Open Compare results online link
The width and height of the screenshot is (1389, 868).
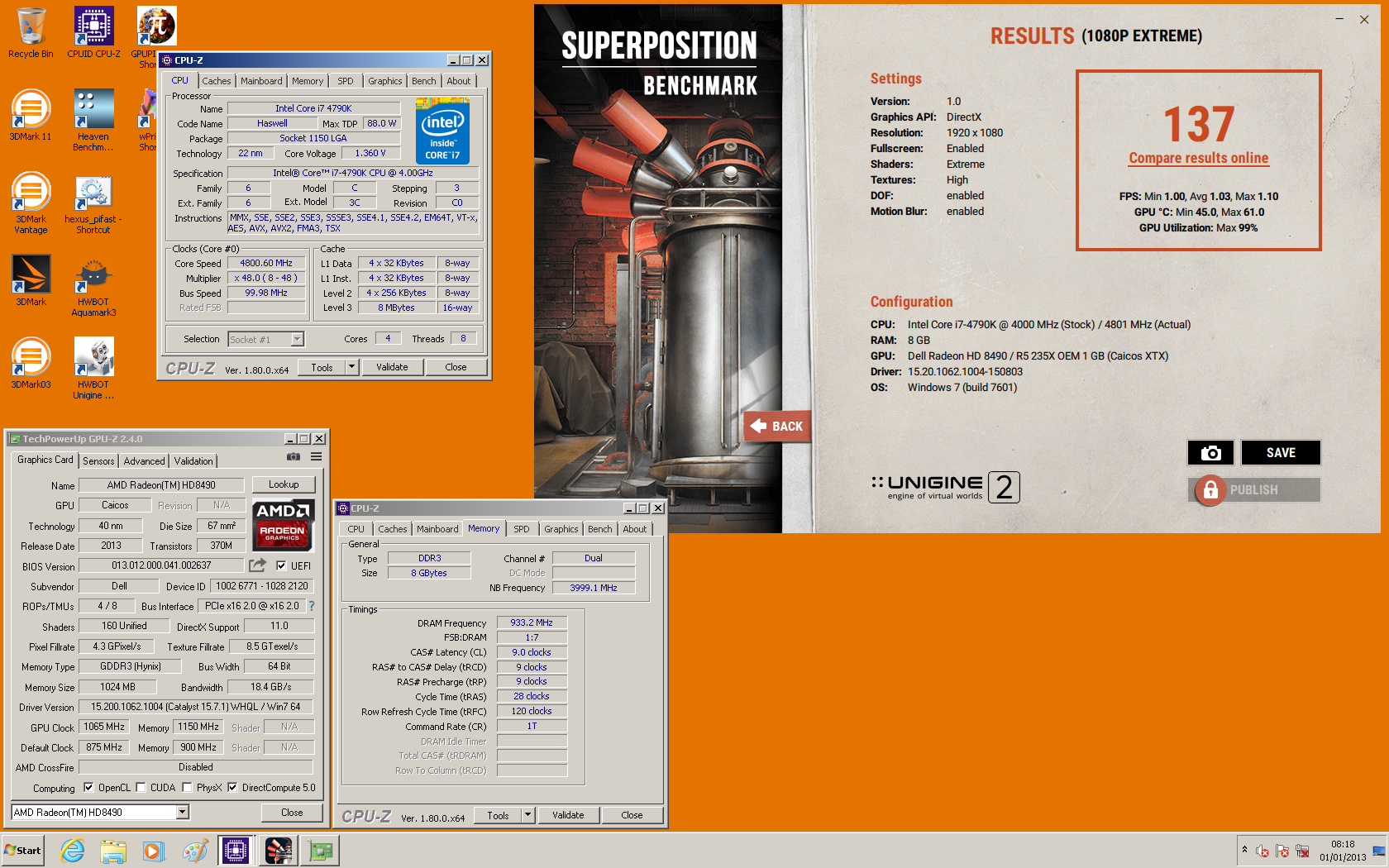coord(1199,158)
